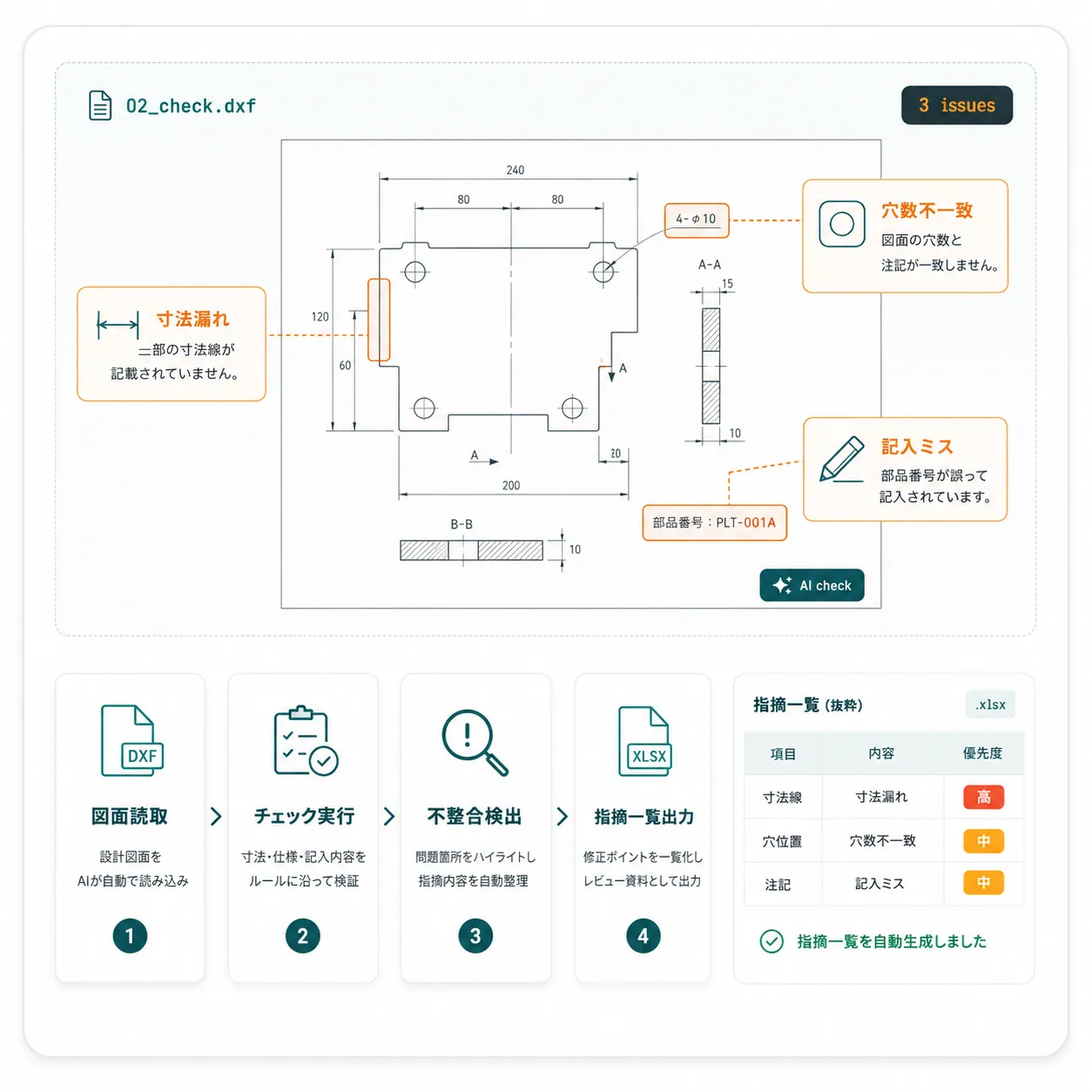Click the B-B section view label

[x=462, y=524]
